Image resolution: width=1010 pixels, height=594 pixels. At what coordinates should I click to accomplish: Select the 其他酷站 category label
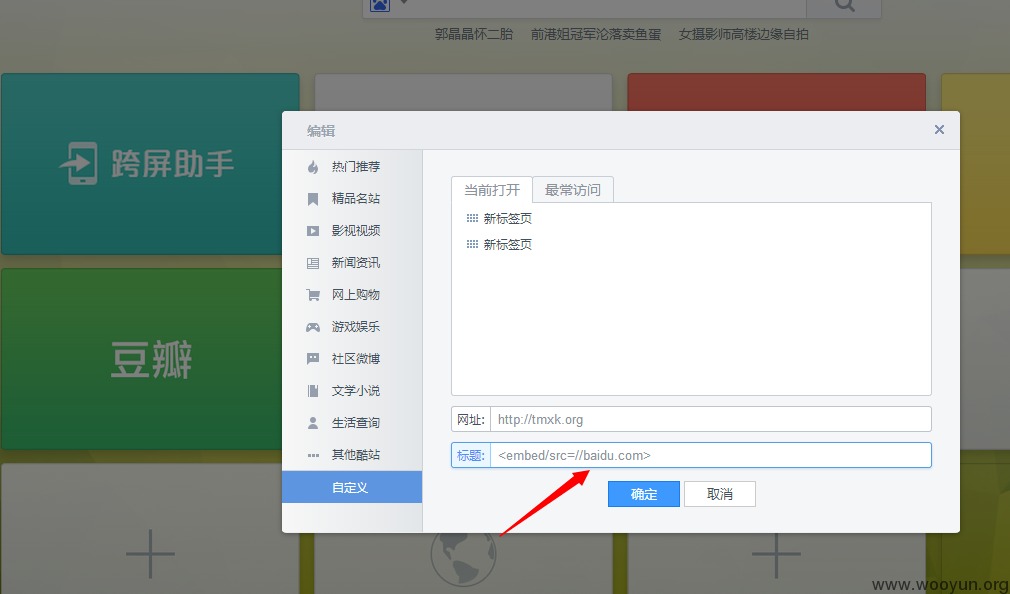[356, 455]
